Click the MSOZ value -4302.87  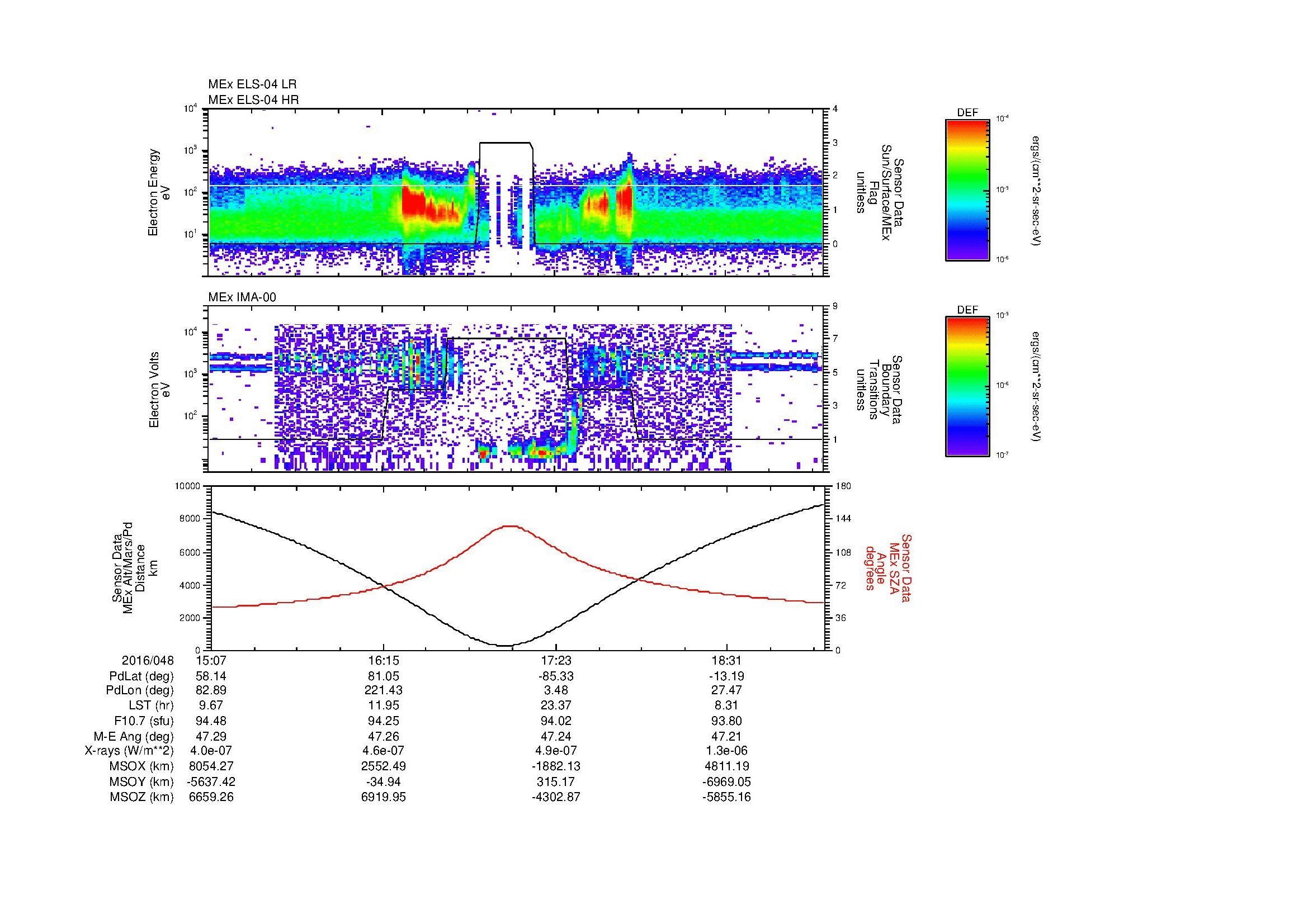click(x=555, y=797)
